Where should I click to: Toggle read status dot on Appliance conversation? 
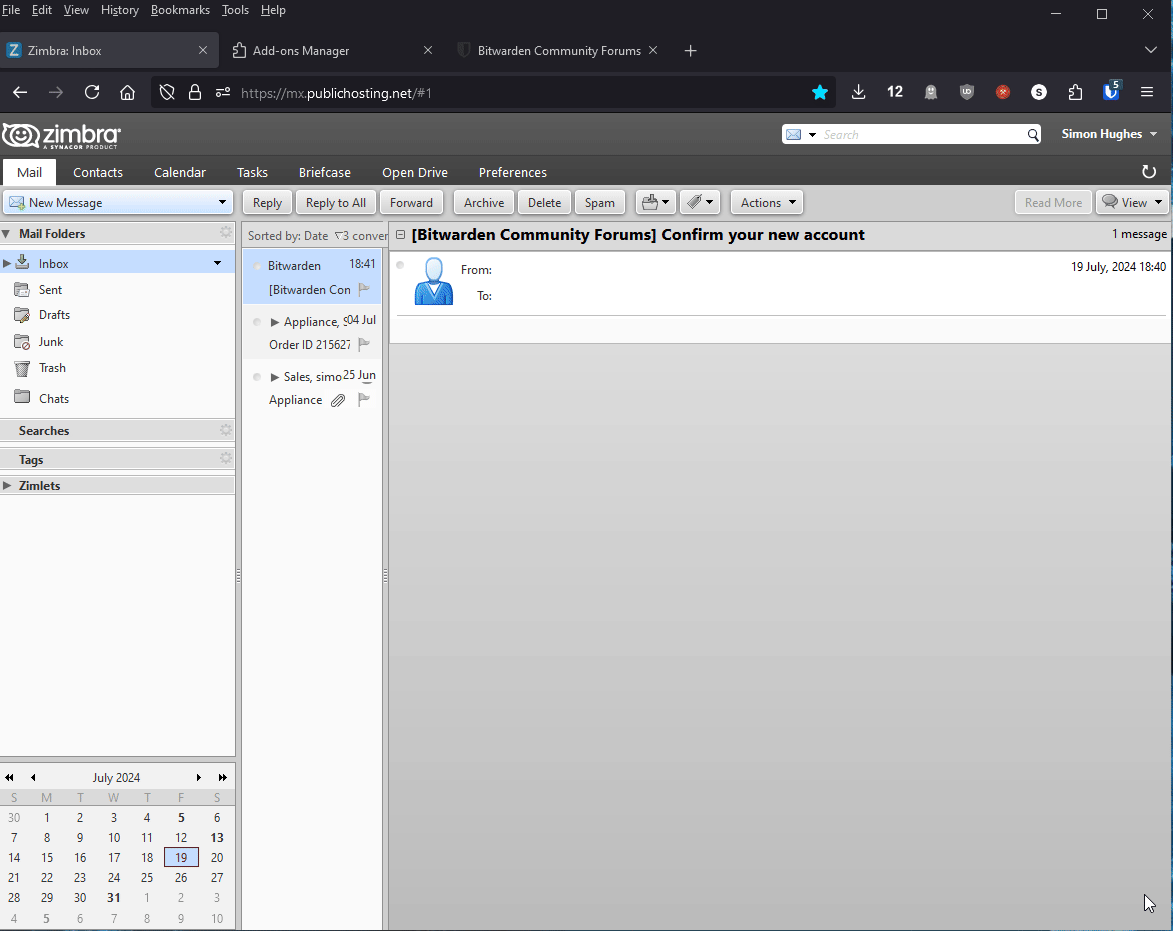click(x=257, y=322)
